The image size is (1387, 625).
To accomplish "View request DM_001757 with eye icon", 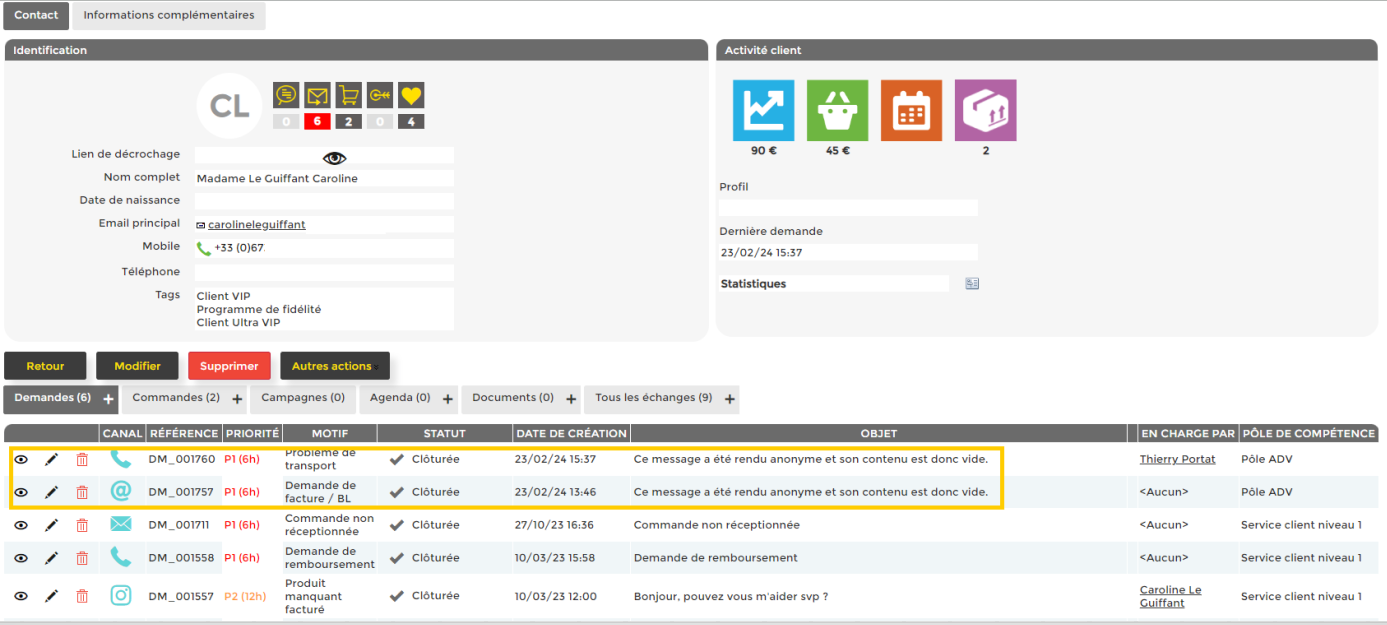I will [x=21, y=492].
